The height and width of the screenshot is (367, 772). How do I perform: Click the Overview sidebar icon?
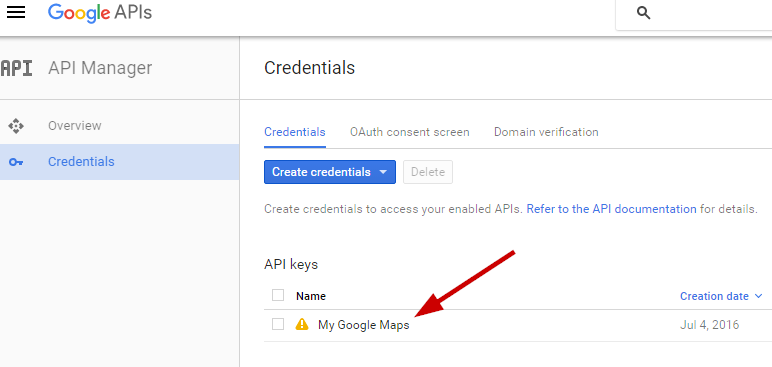16,126
